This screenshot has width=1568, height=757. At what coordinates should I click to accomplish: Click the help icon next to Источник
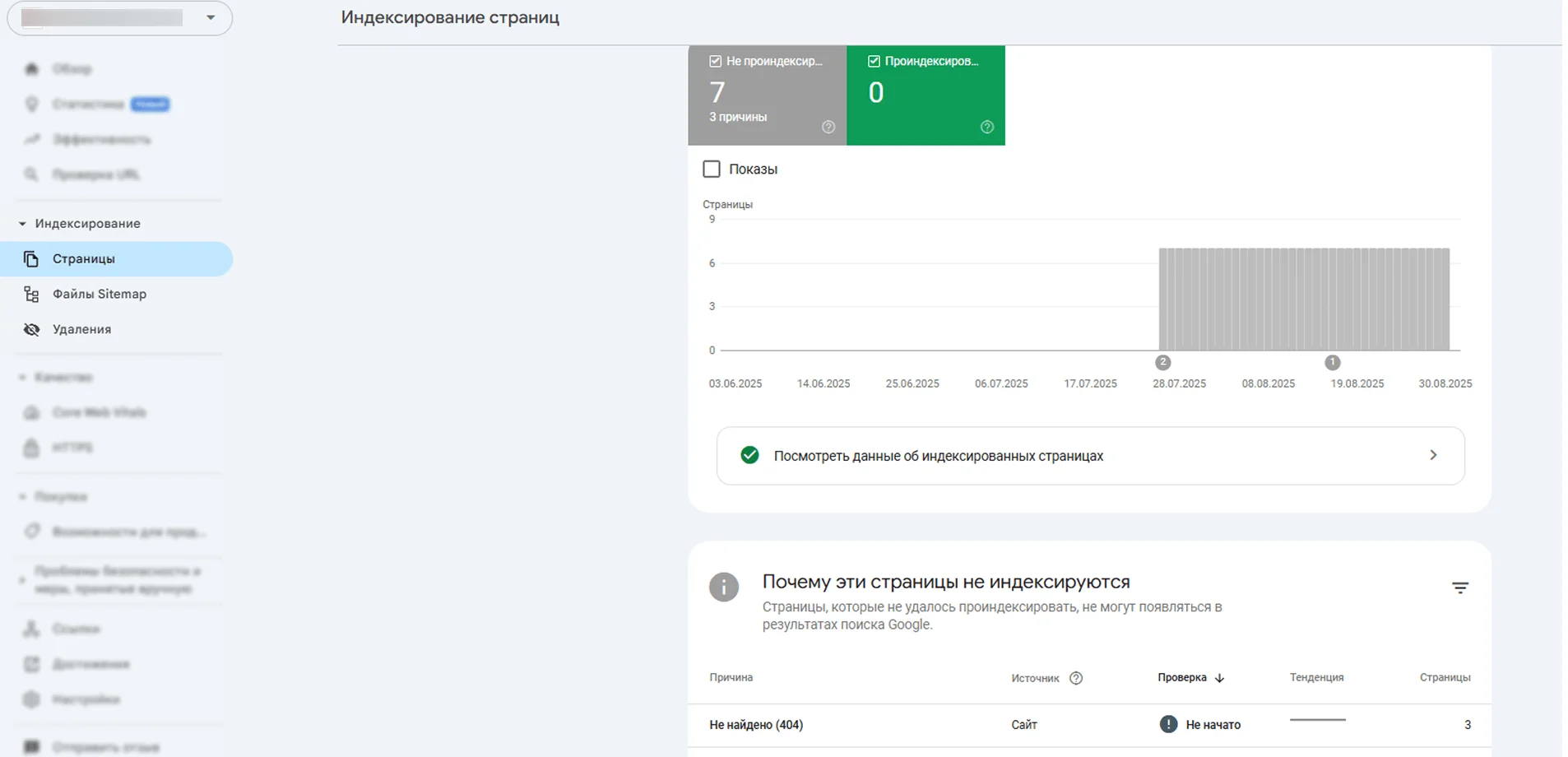(1076, 678)
